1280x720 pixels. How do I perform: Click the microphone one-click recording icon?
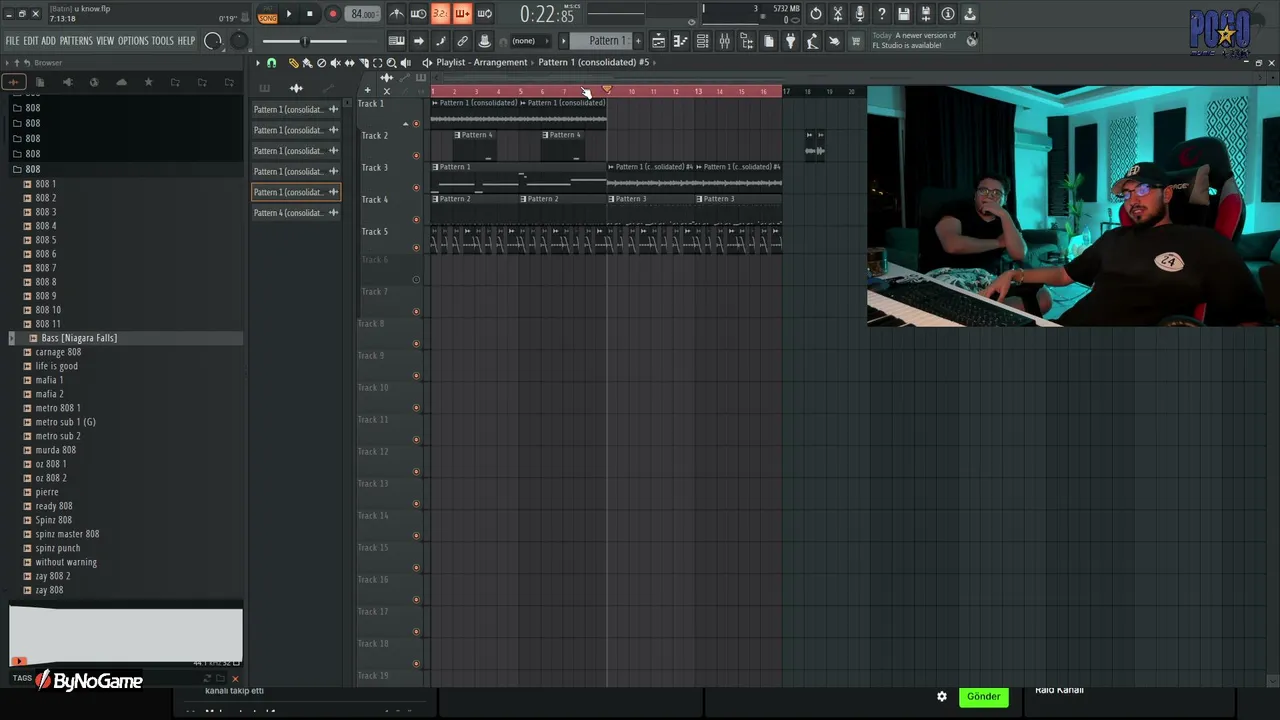(860, 14)
